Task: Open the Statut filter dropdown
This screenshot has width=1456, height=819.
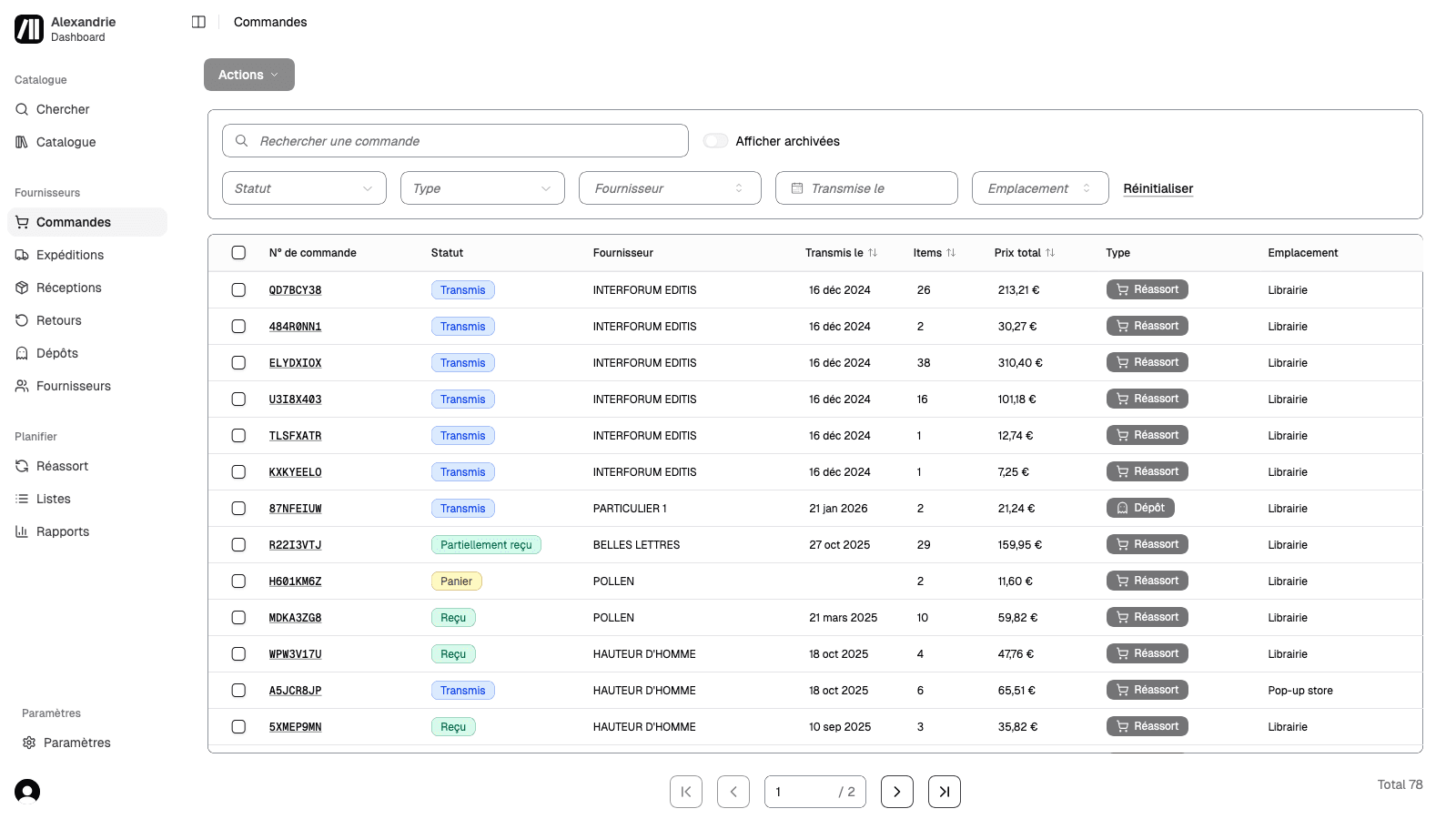Action: pos(304,188)
